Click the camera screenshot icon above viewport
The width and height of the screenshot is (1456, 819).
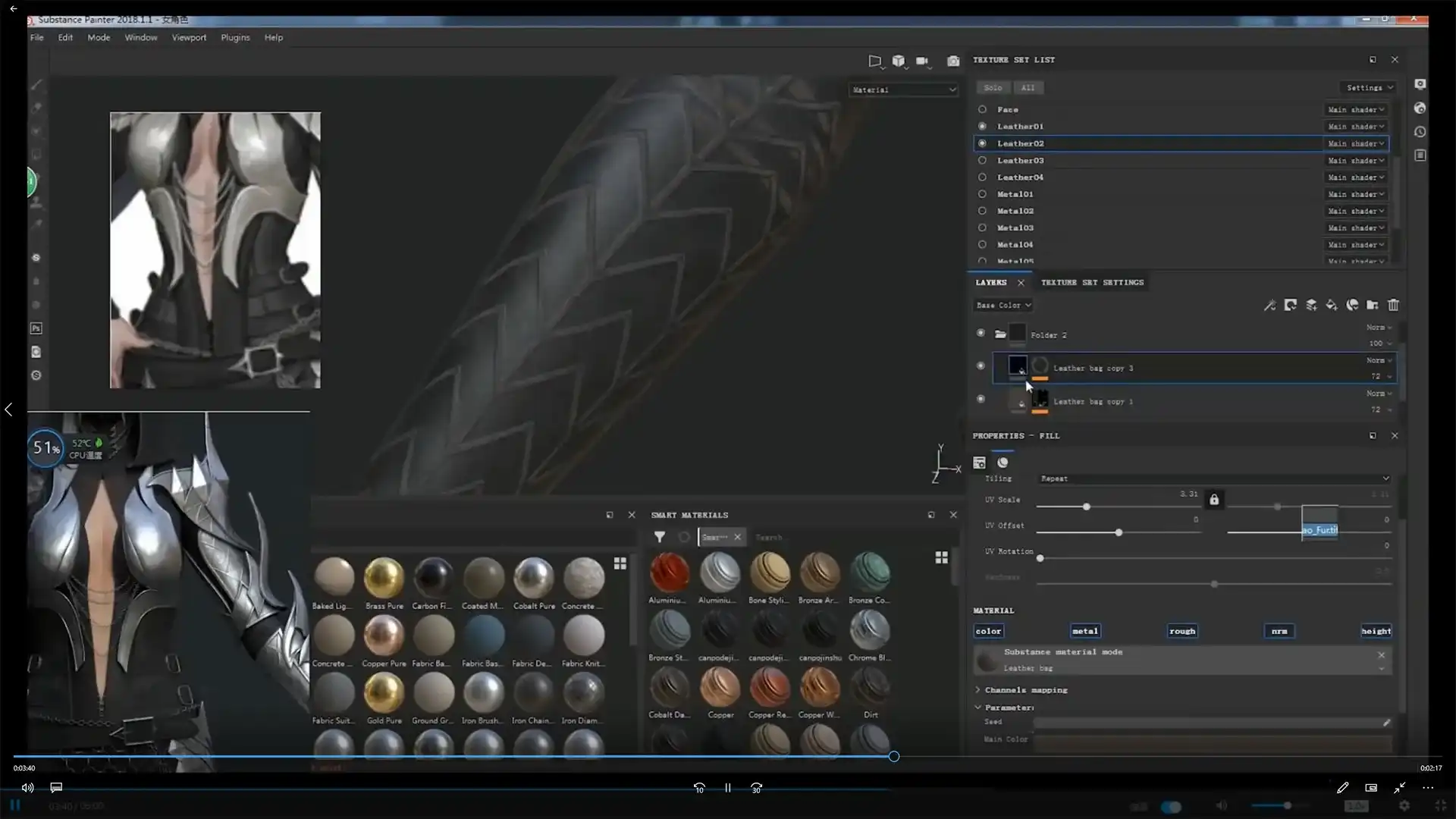[953, 61]
